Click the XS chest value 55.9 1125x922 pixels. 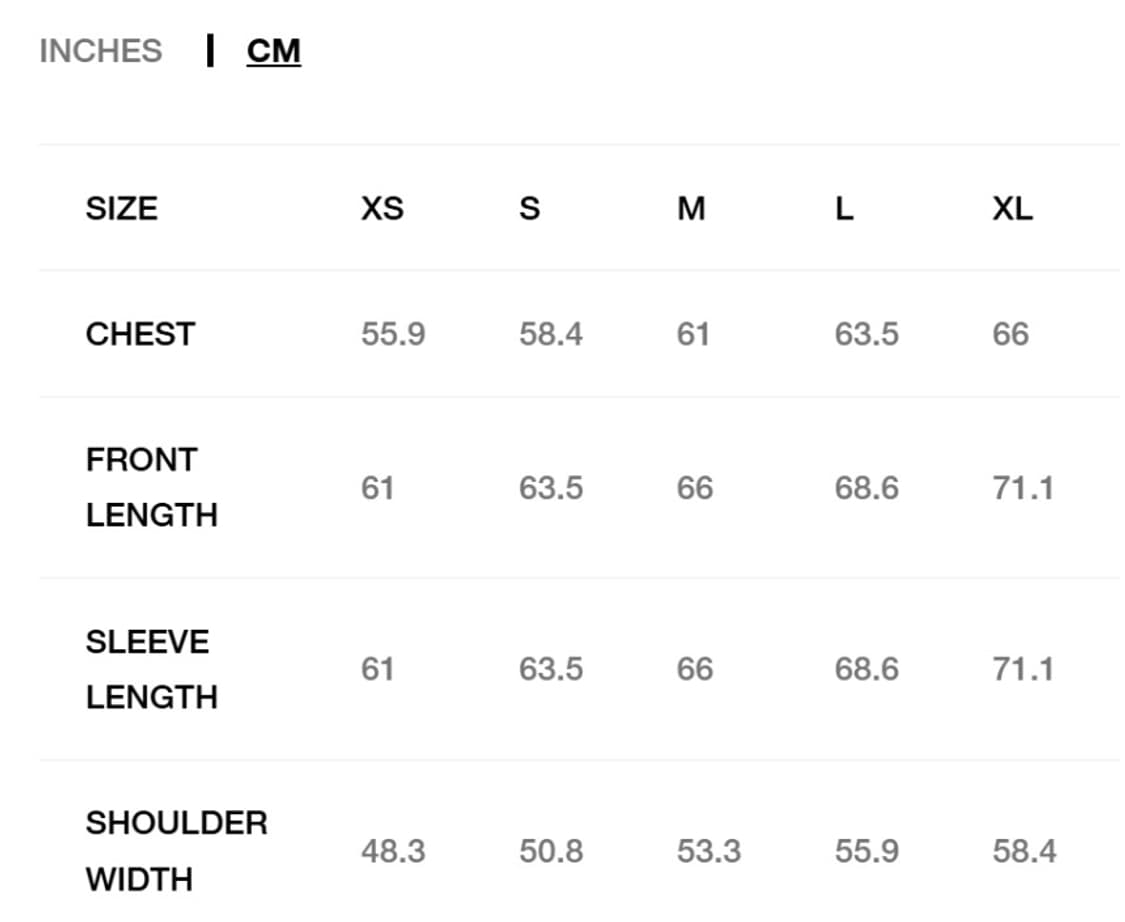click(x=393, y=333)
